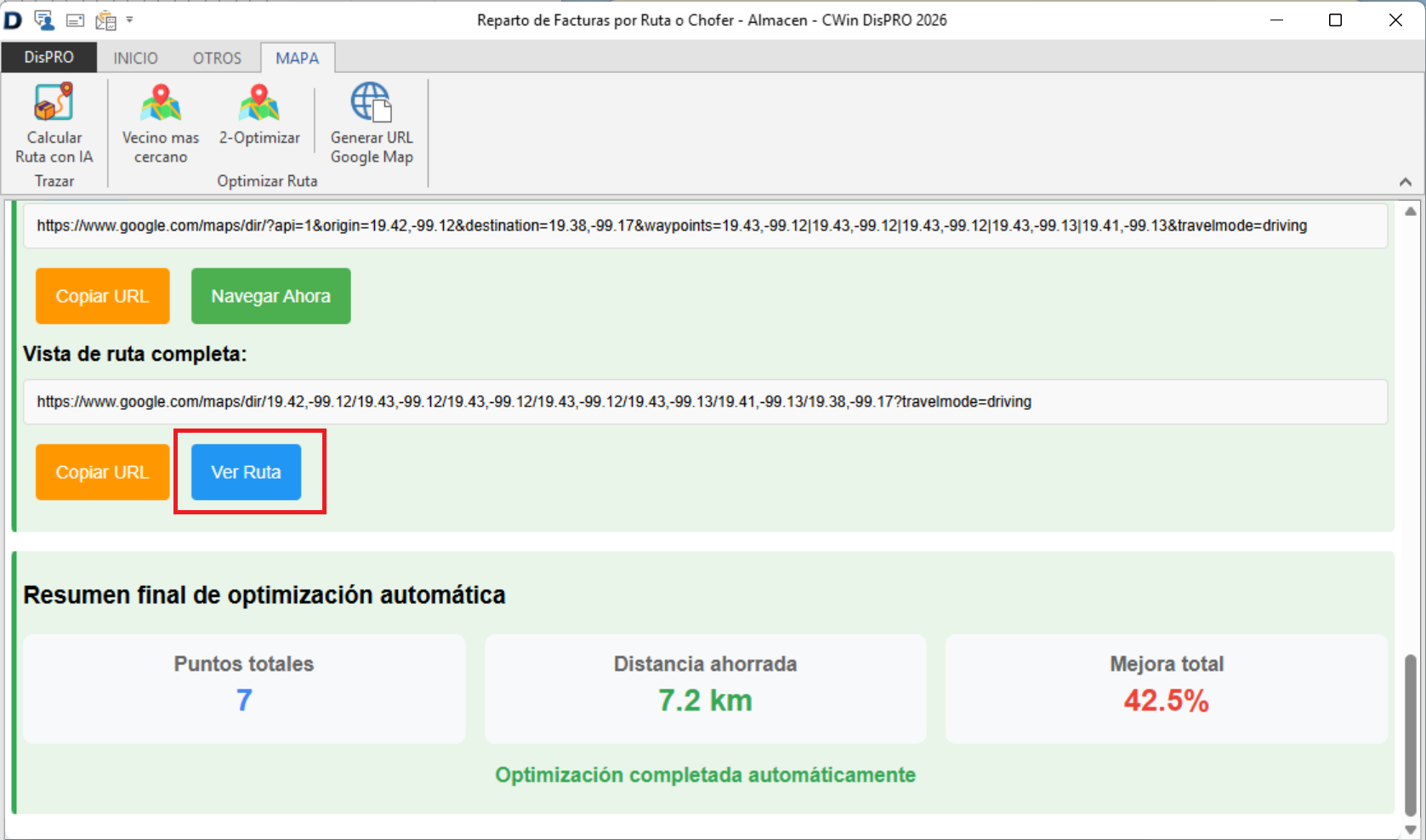Select the Google Maps directions URL field

595,225
